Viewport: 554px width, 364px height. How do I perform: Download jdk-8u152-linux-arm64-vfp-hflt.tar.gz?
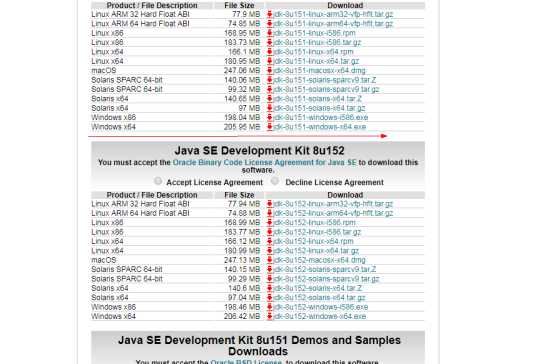(333, 213)
